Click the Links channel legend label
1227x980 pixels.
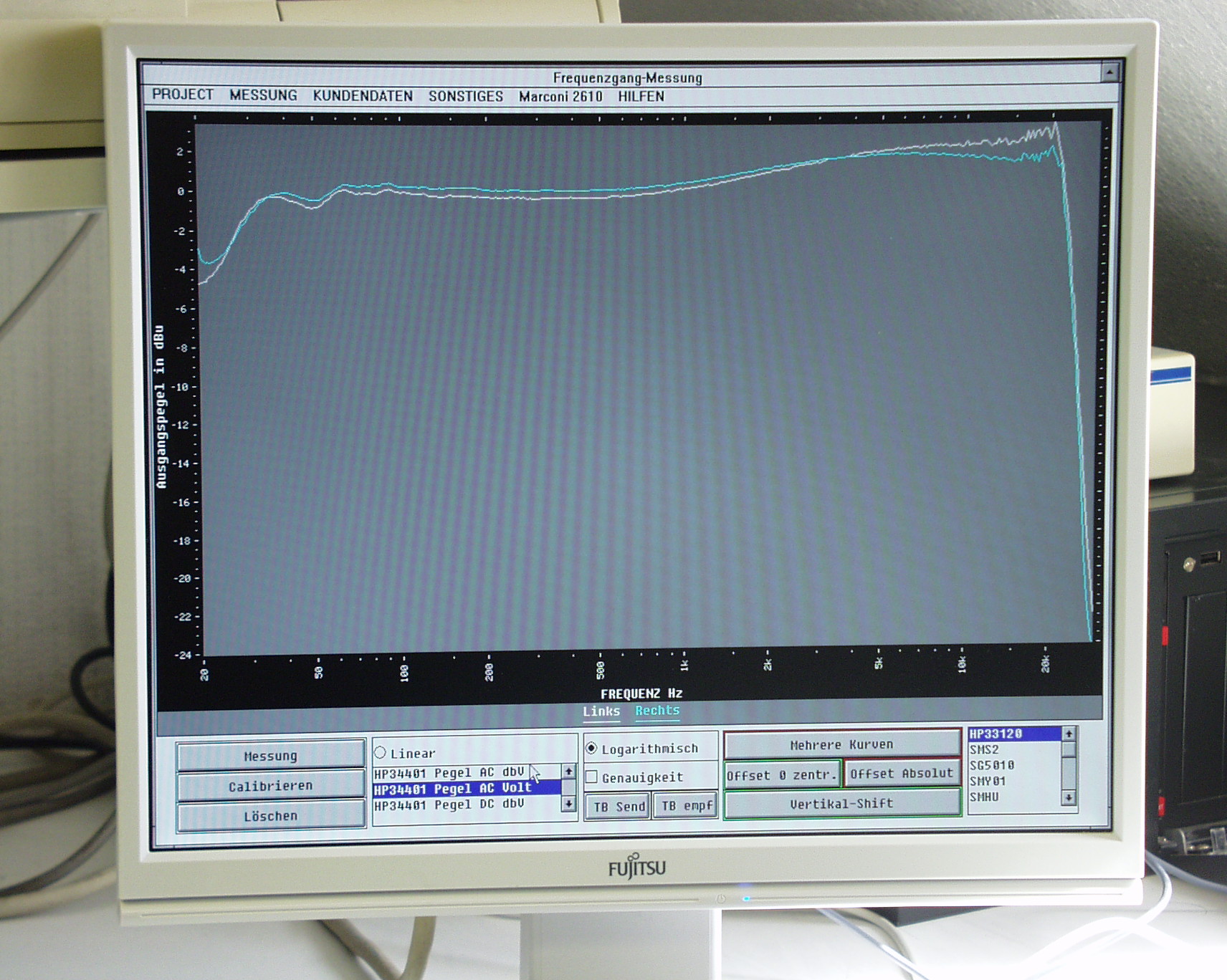(601, 711)
